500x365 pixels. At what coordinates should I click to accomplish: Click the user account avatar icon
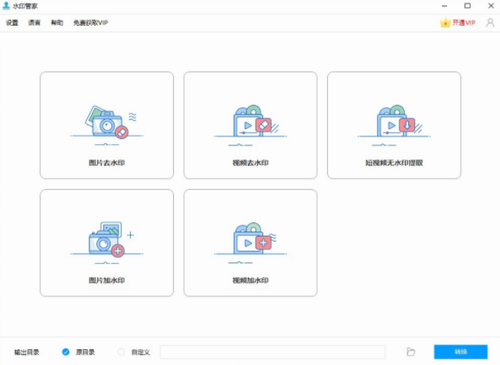(x=490, y=23)
